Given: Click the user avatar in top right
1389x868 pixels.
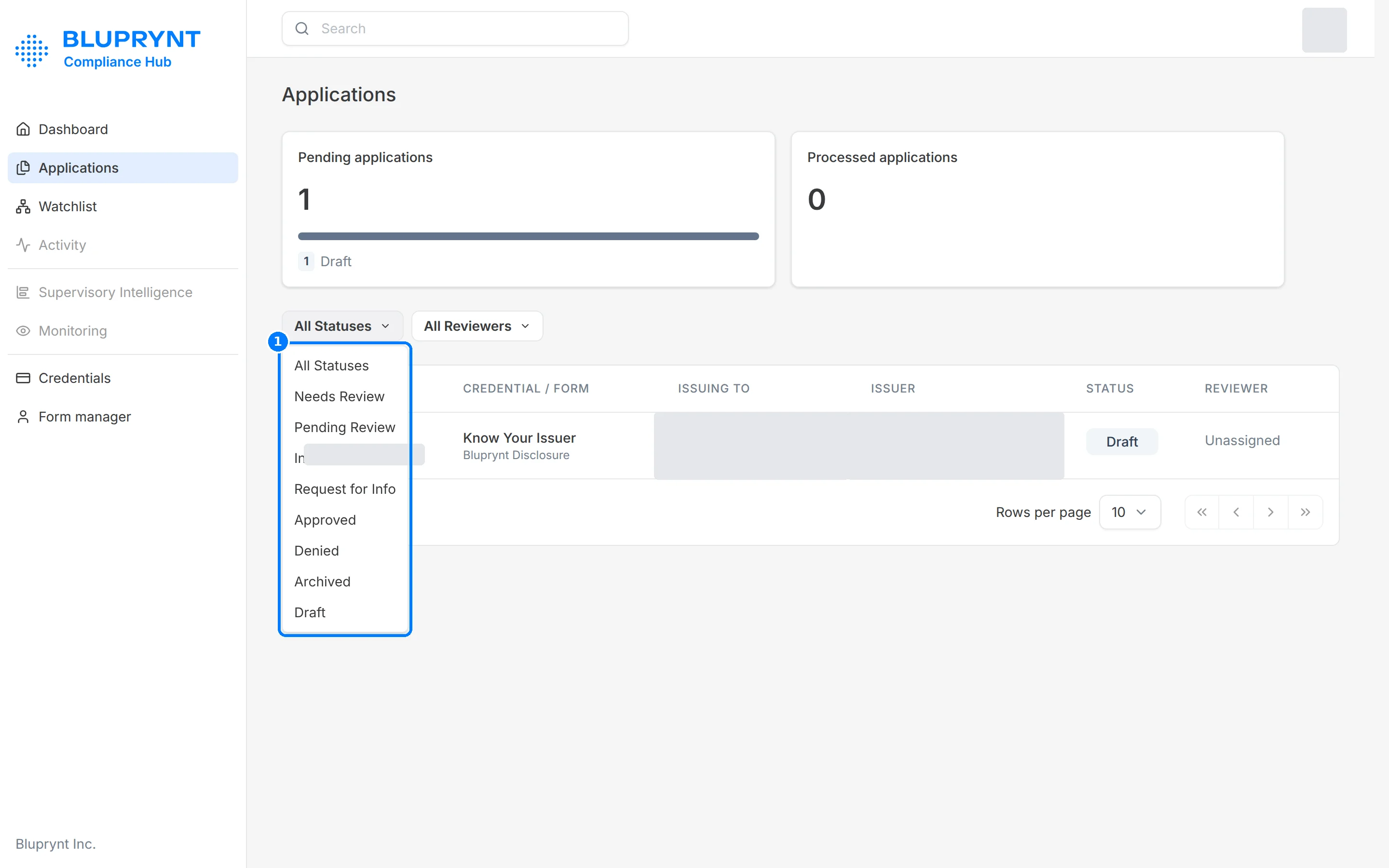Looking at the screenshot, I should point(1324,30).
